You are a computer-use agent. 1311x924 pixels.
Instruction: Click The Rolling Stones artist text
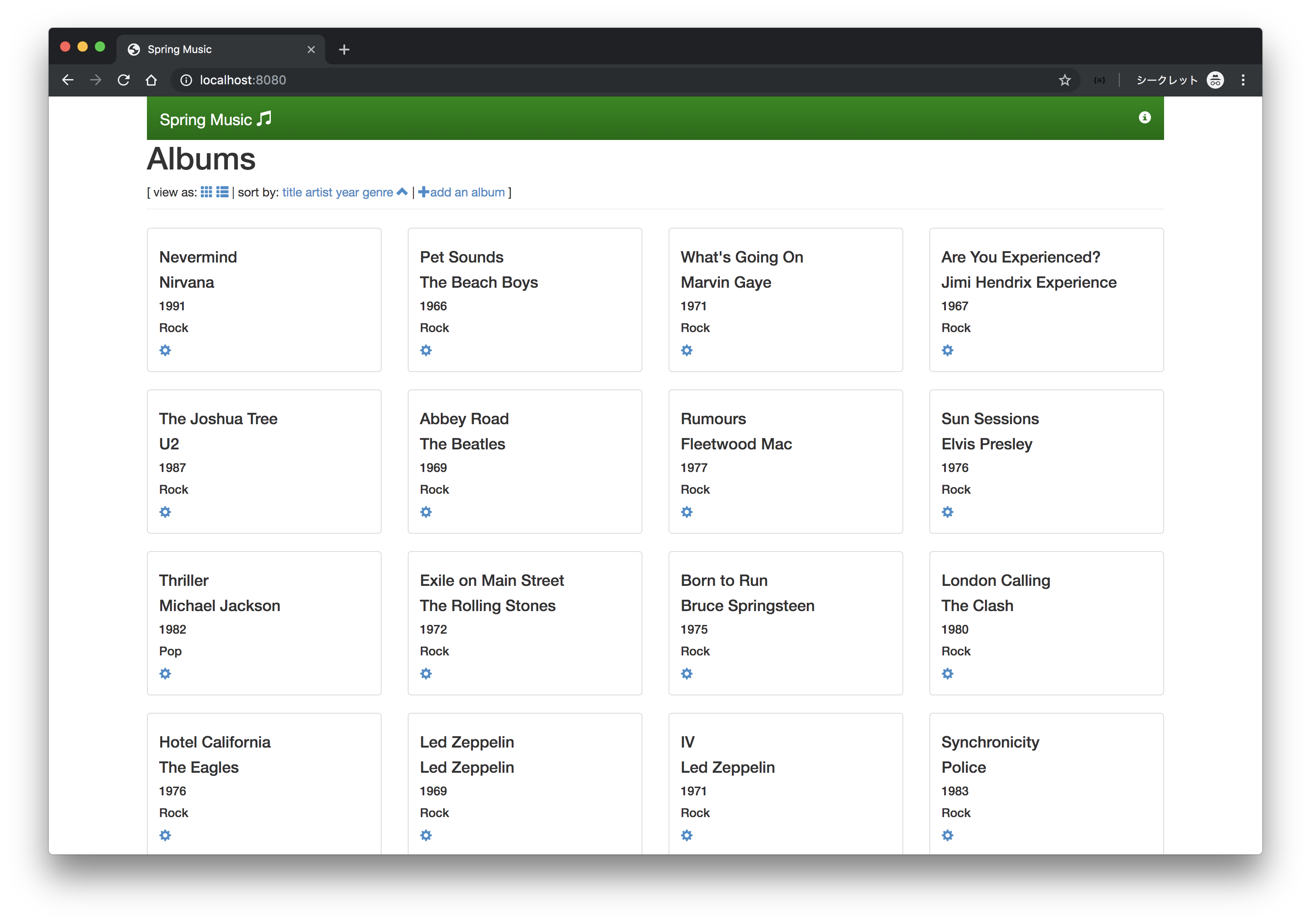point(487,605)
